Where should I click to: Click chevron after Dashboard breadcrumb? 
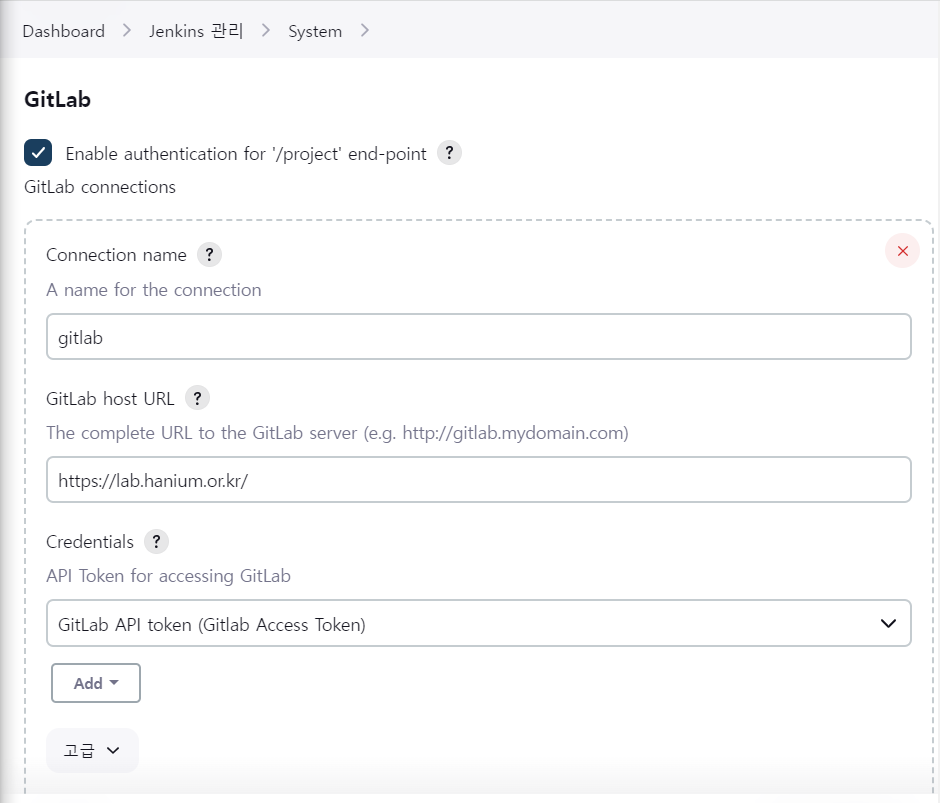point(126,30)
